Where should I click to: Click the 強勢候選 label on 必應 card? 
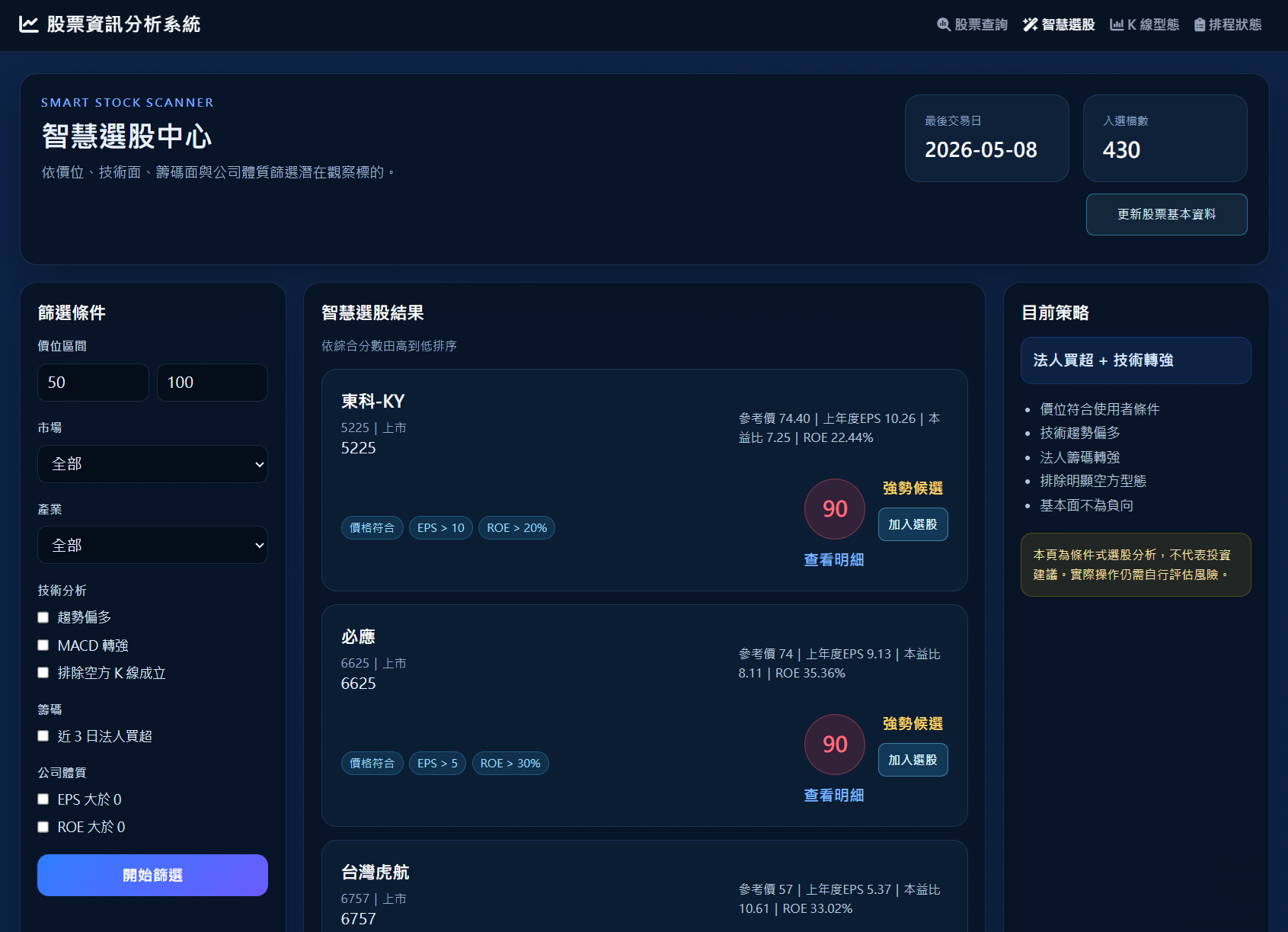pos(913,724)
